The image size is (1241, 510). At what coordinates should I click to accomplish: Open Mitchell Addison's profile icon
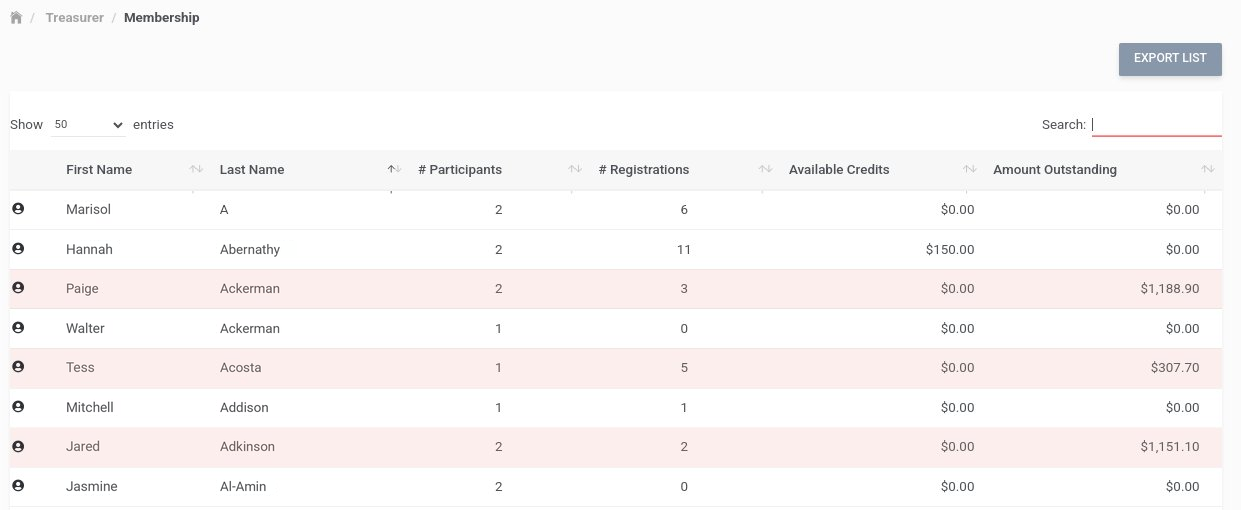[x=18, y=406]
